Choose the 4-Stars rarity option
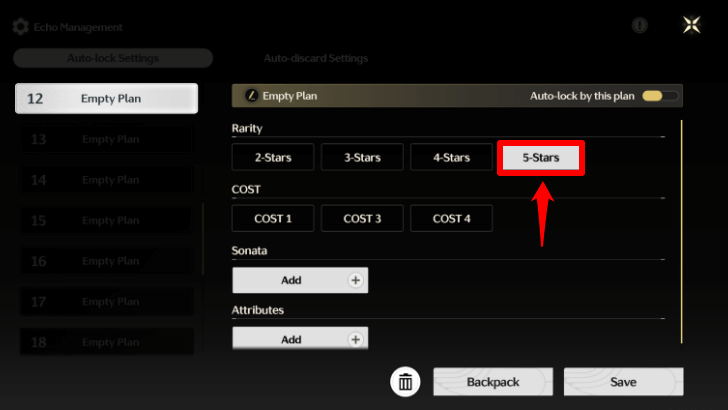728x410 pixels. coord(451,158)
